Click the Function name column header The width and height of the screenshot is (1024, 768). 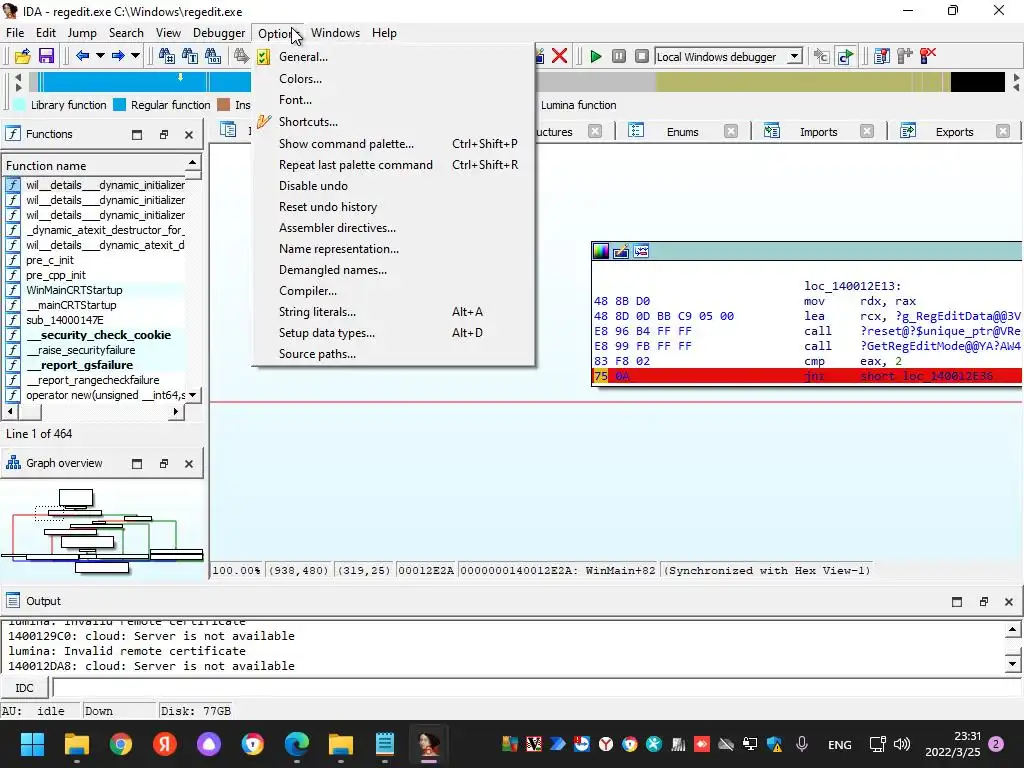[x=95, y=166]
